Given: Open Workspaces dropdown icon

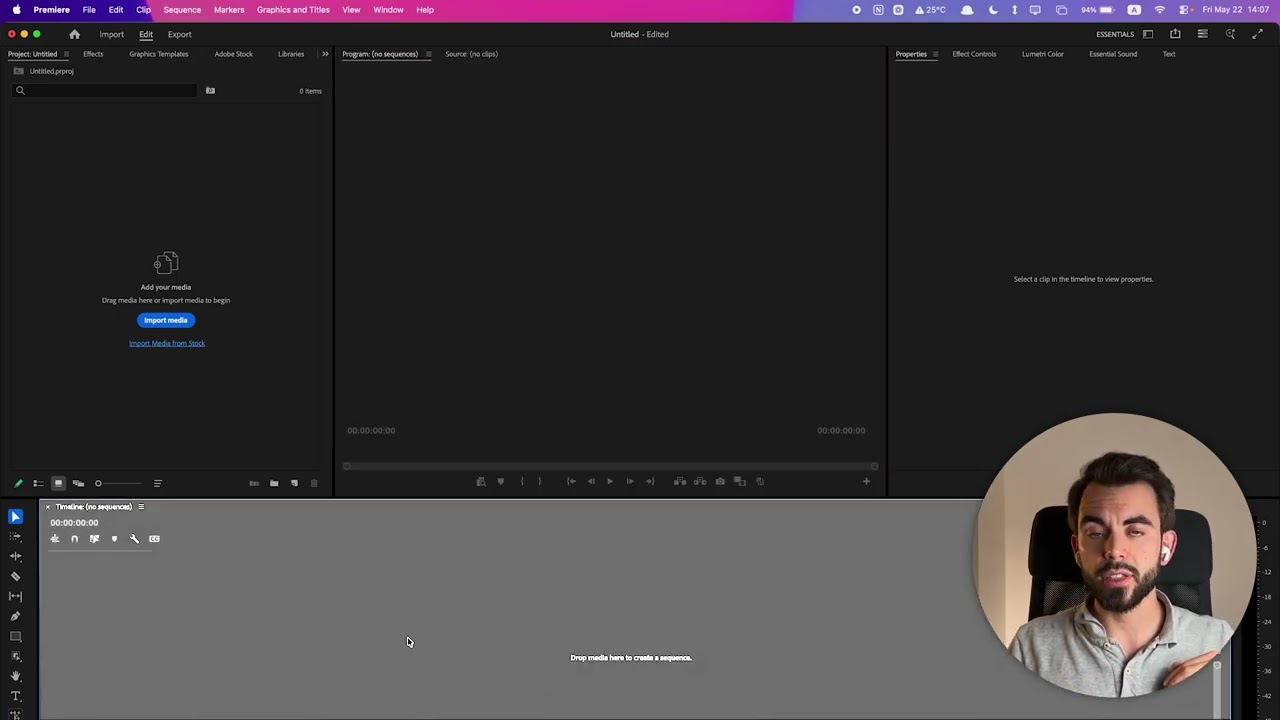Looking at the screenshot, I should tap(1148, 34).
